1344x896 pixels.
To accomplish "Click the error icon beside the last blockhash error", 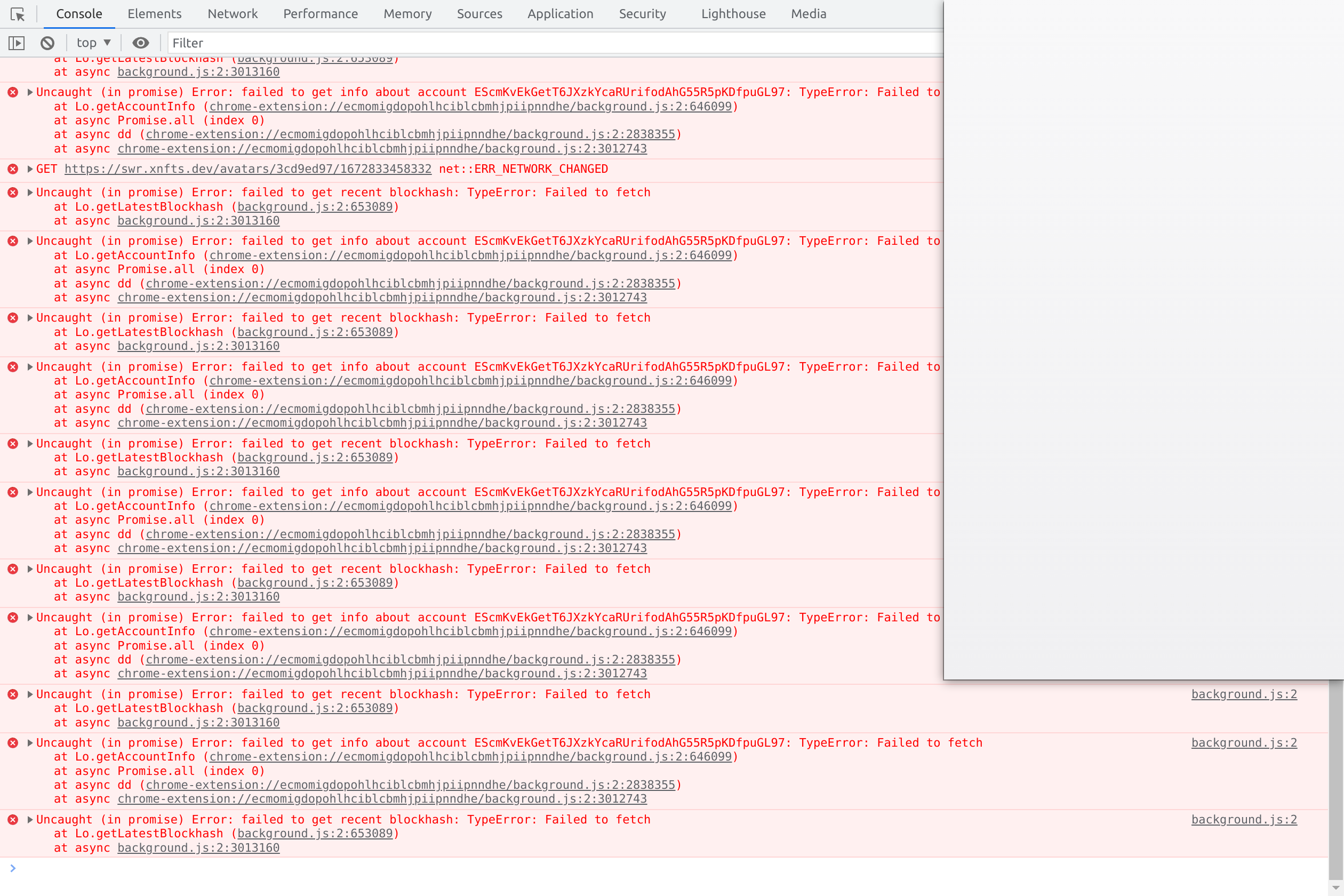I will tap(13, 819).
